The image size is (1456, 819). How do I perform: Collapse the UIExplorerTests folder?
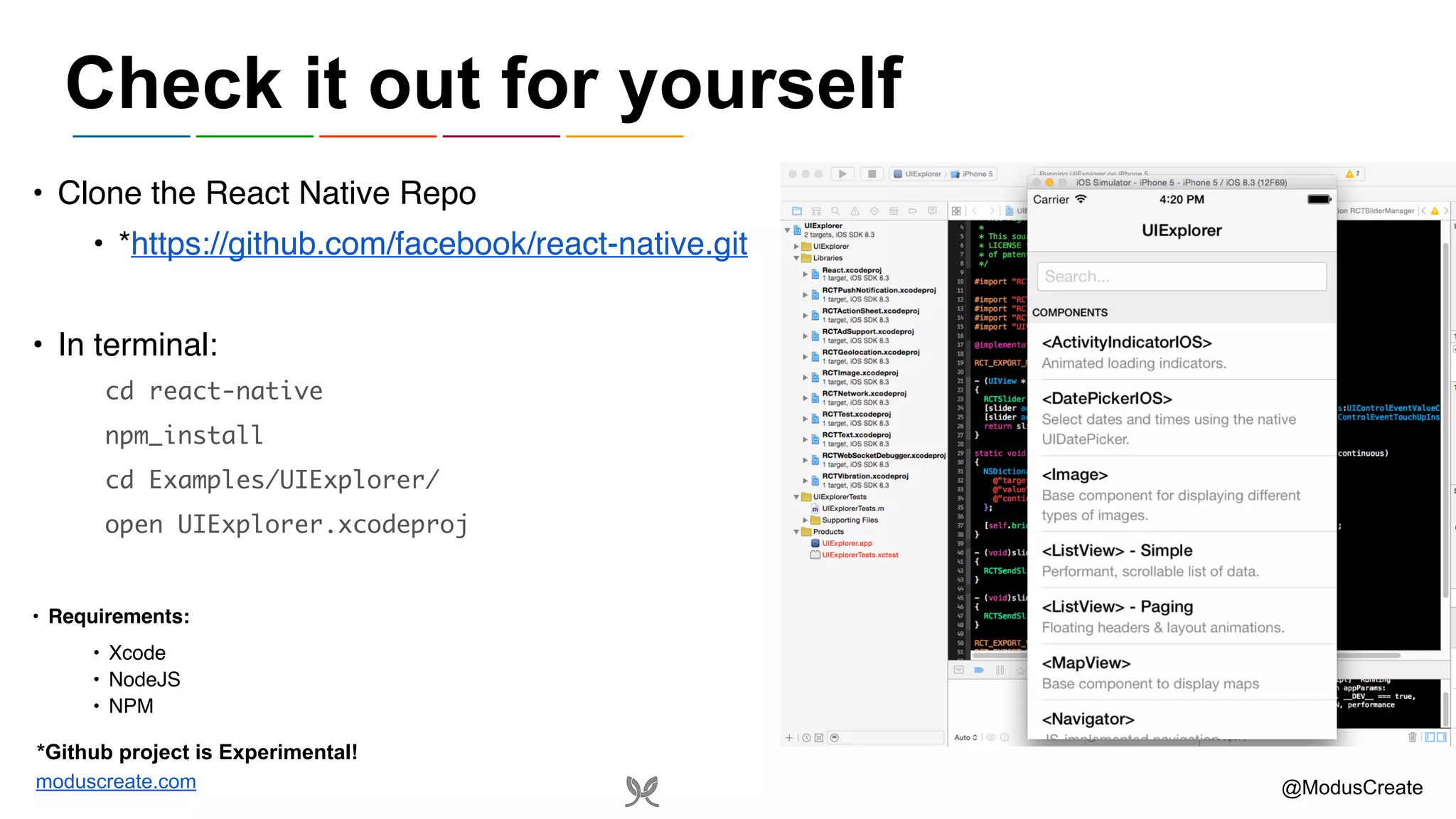pos(796,497)
